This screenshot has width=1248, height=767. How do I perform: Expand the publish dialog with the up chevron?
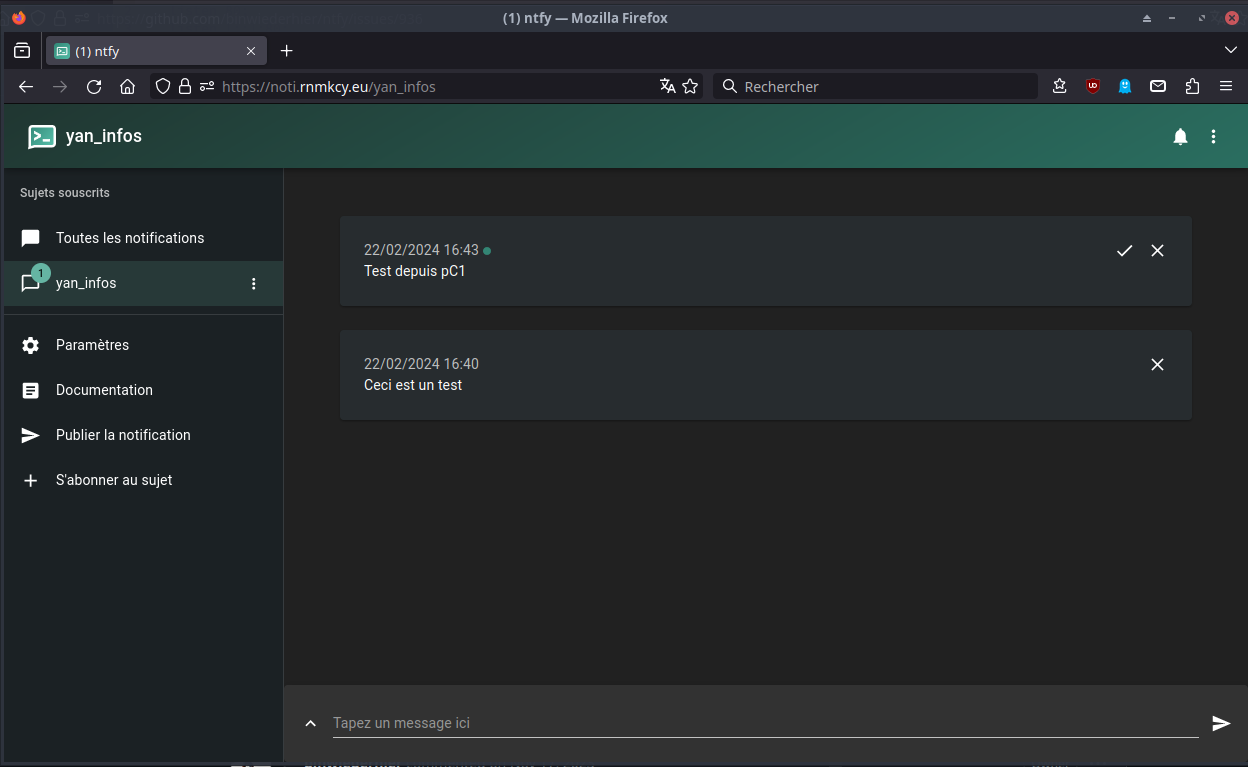click(x=311, y=723)
